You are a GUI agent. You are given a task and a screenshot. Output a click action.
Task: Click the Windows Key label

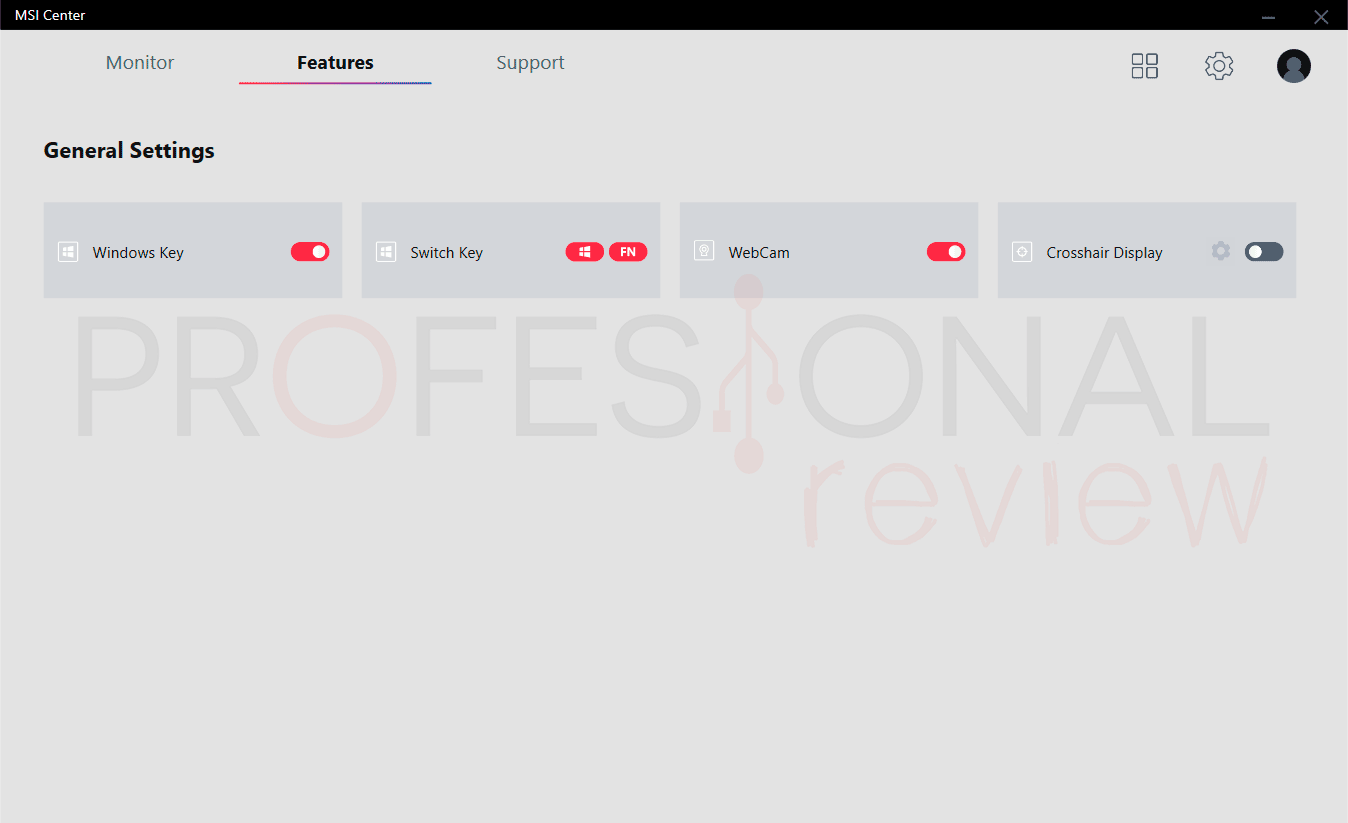click(x=138, y=253)
